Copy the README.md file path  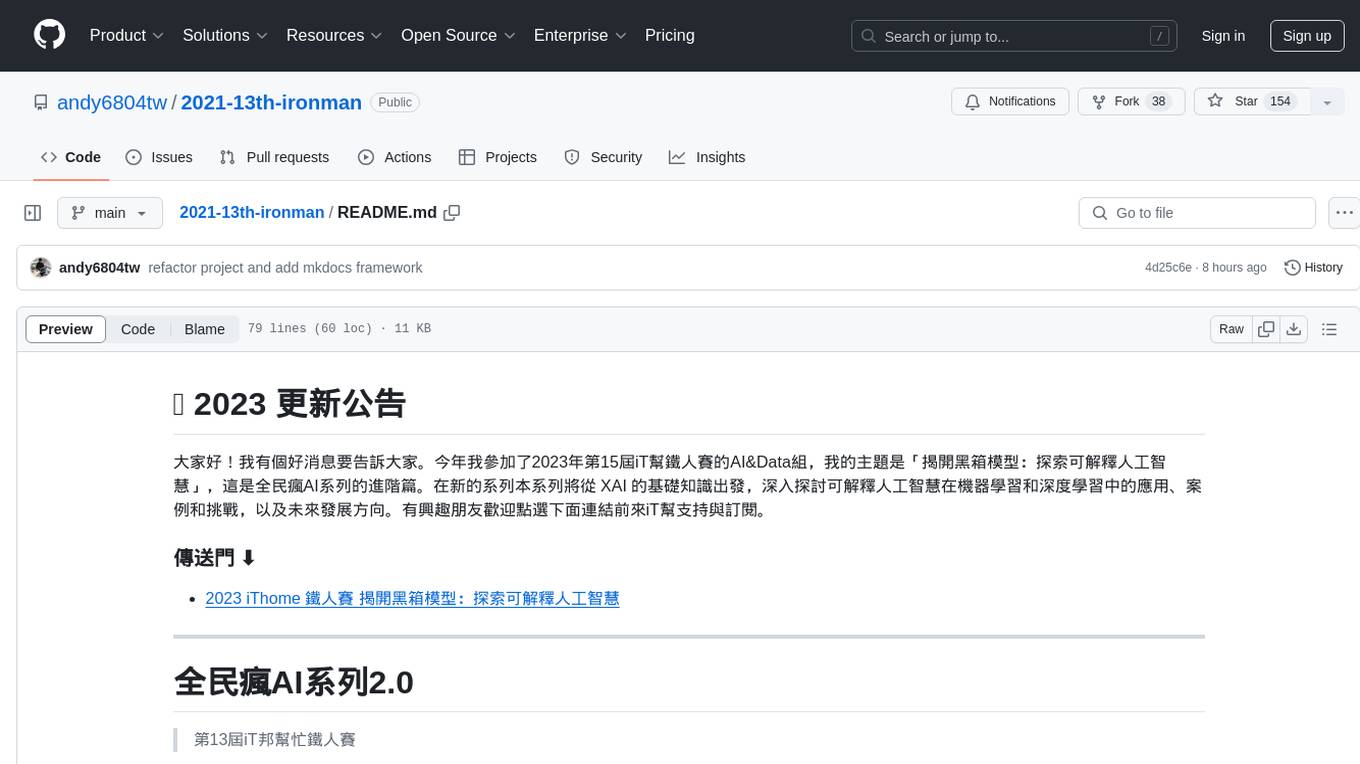tap(452, 213)
